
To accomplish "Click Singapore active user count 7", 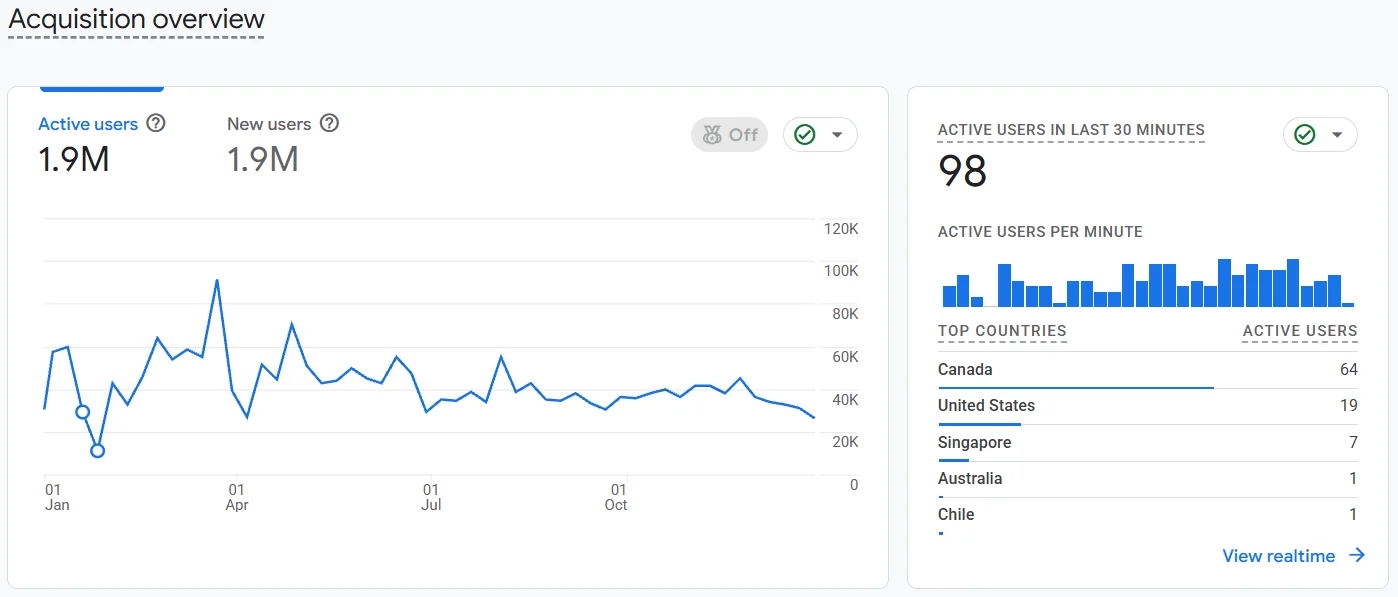I will pos(1353,443).
